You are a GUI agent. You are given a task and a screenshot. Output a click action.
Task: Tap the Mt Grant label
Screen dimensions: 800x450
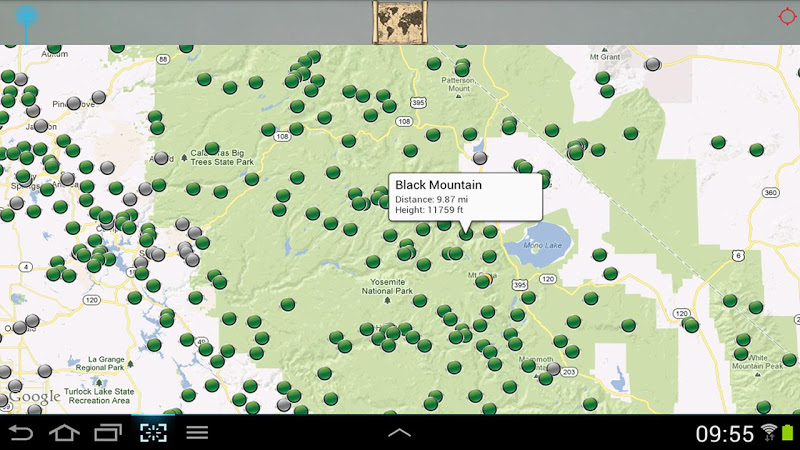tap(605, 57)
